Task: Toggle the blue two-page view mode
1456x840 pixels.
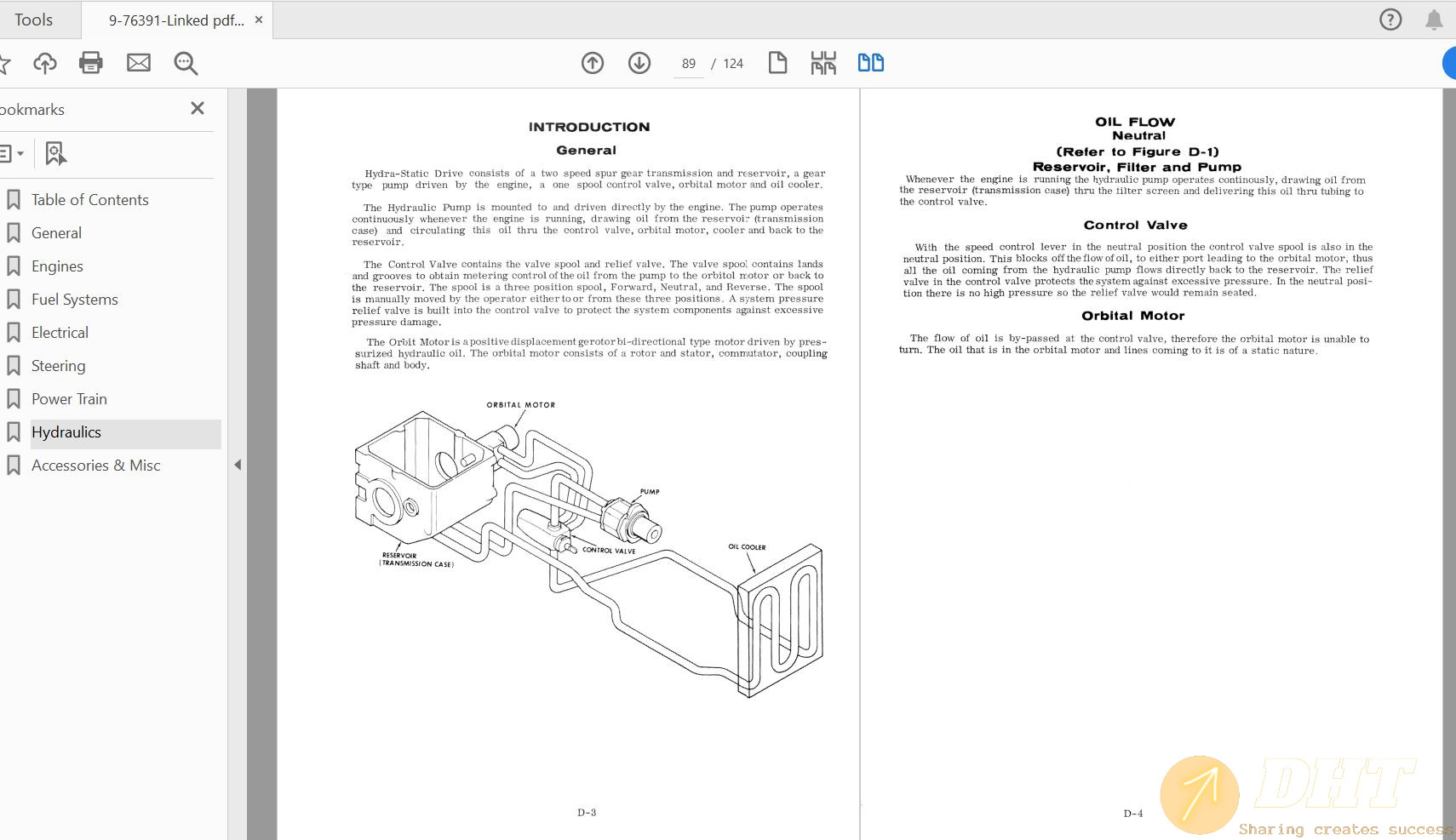Action: tap(870, 62)
